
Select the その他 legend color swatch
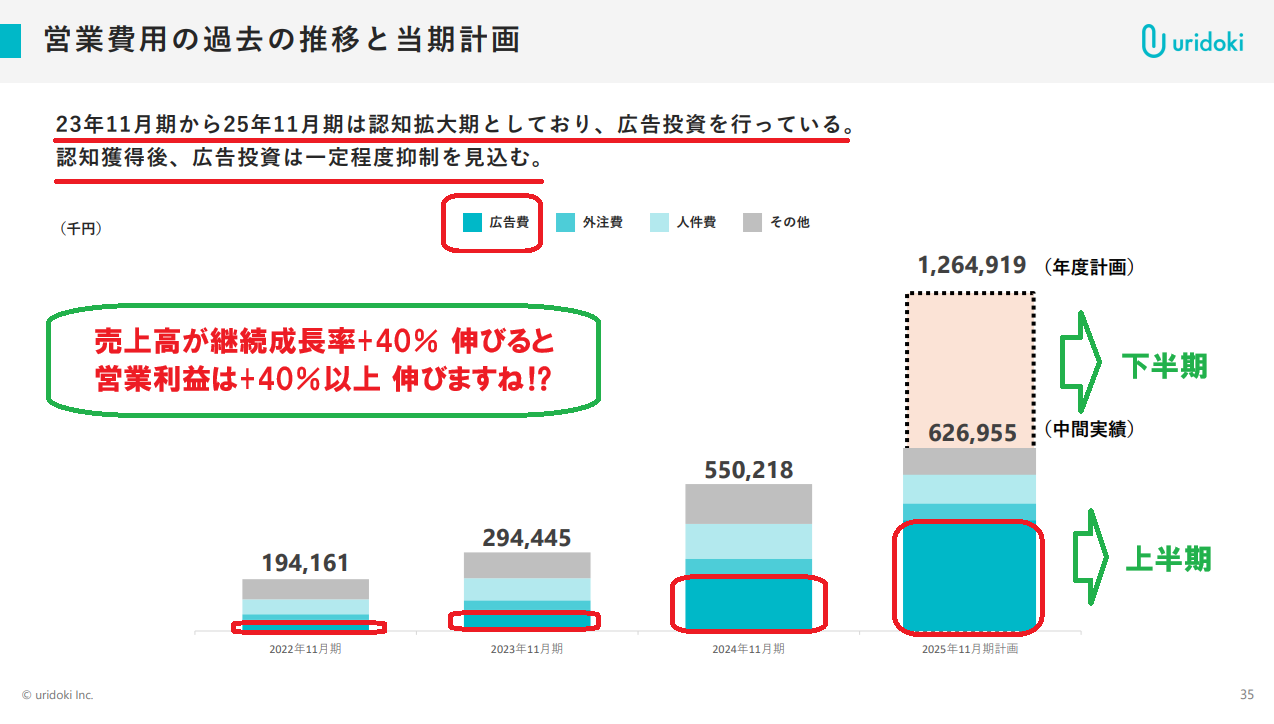752,222
